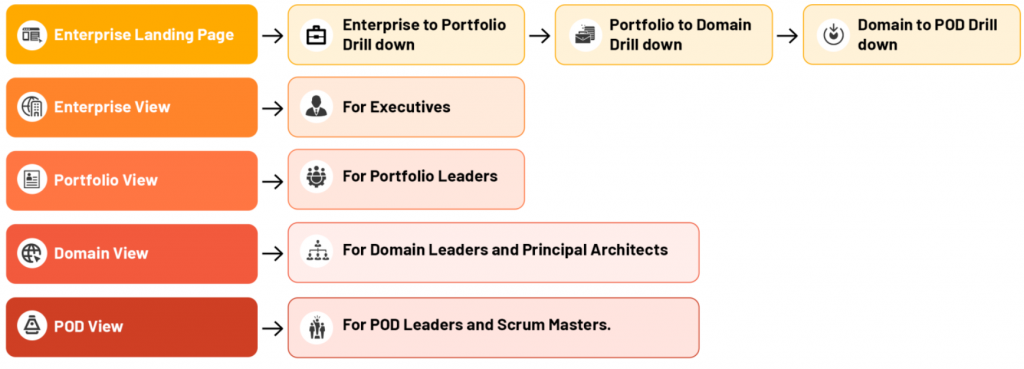Click the POD leaders group icon
The image size is (1024, 369).
click(x=317, y=327)
